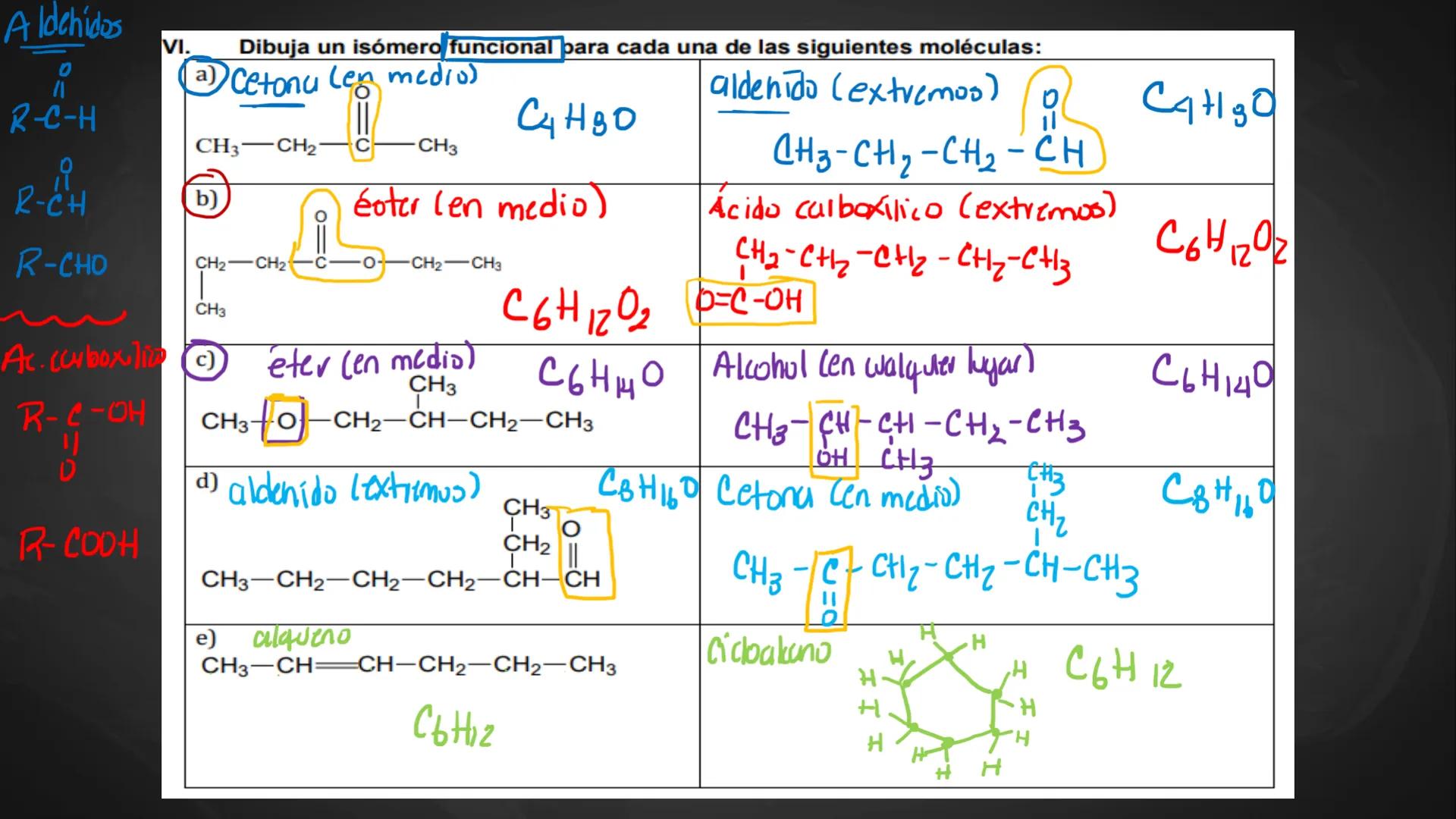
Task: Click the red circled letter b) label
Action: click(206, 199)
